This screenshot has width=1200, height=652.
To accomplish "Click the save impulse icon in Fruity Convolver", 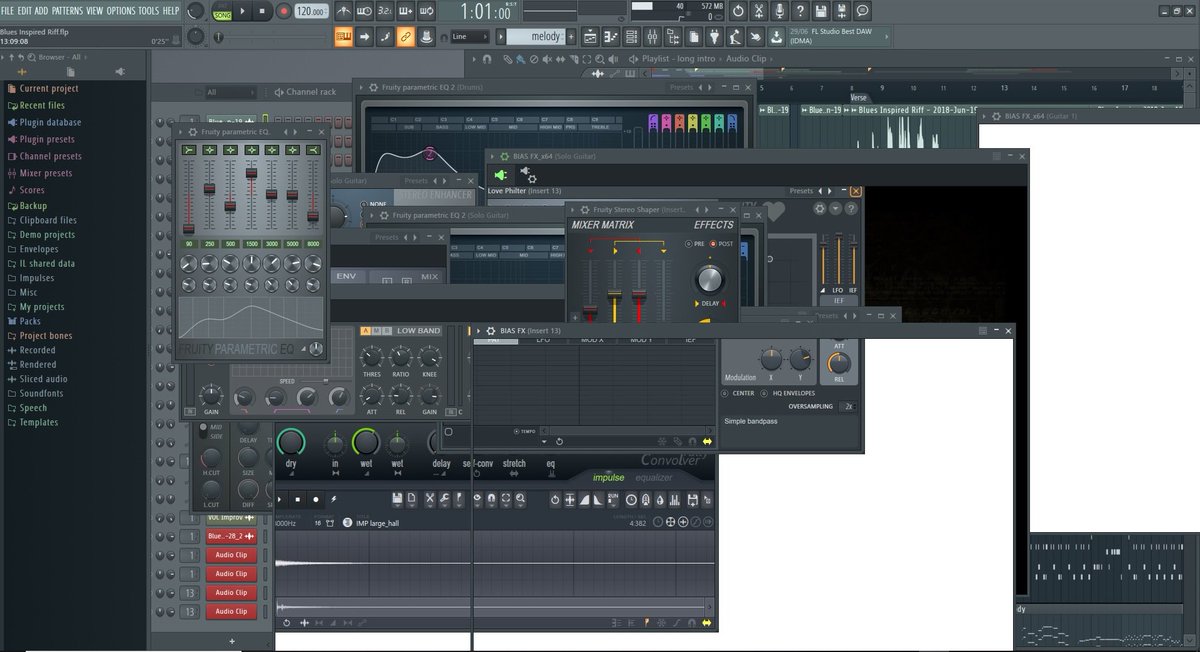I will 396,499.
